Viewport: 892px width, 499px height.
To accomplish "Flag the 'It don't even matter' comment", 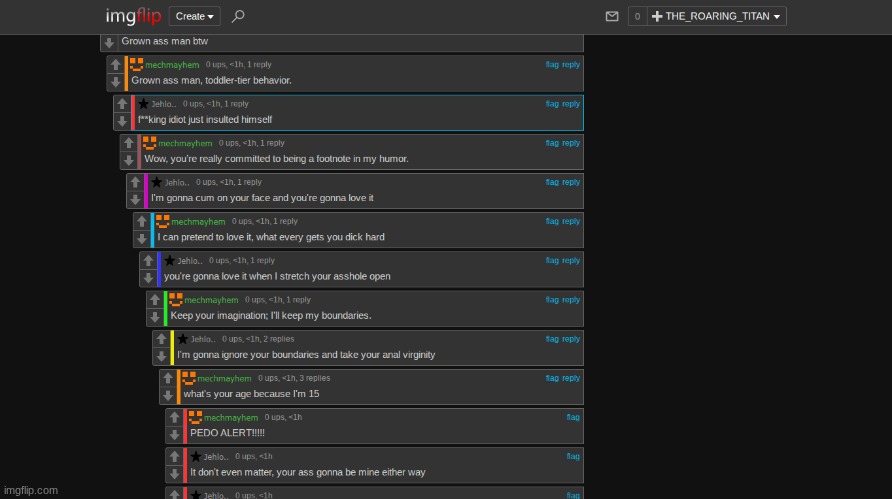I will 573,456.
